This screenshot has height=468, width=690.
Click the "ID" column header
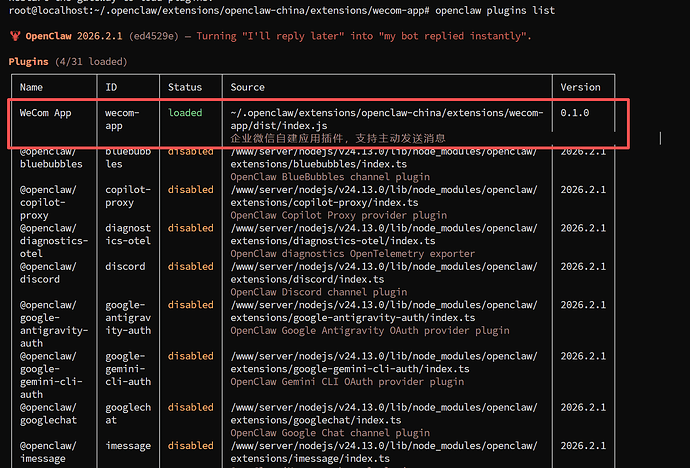tap(111, 87)
